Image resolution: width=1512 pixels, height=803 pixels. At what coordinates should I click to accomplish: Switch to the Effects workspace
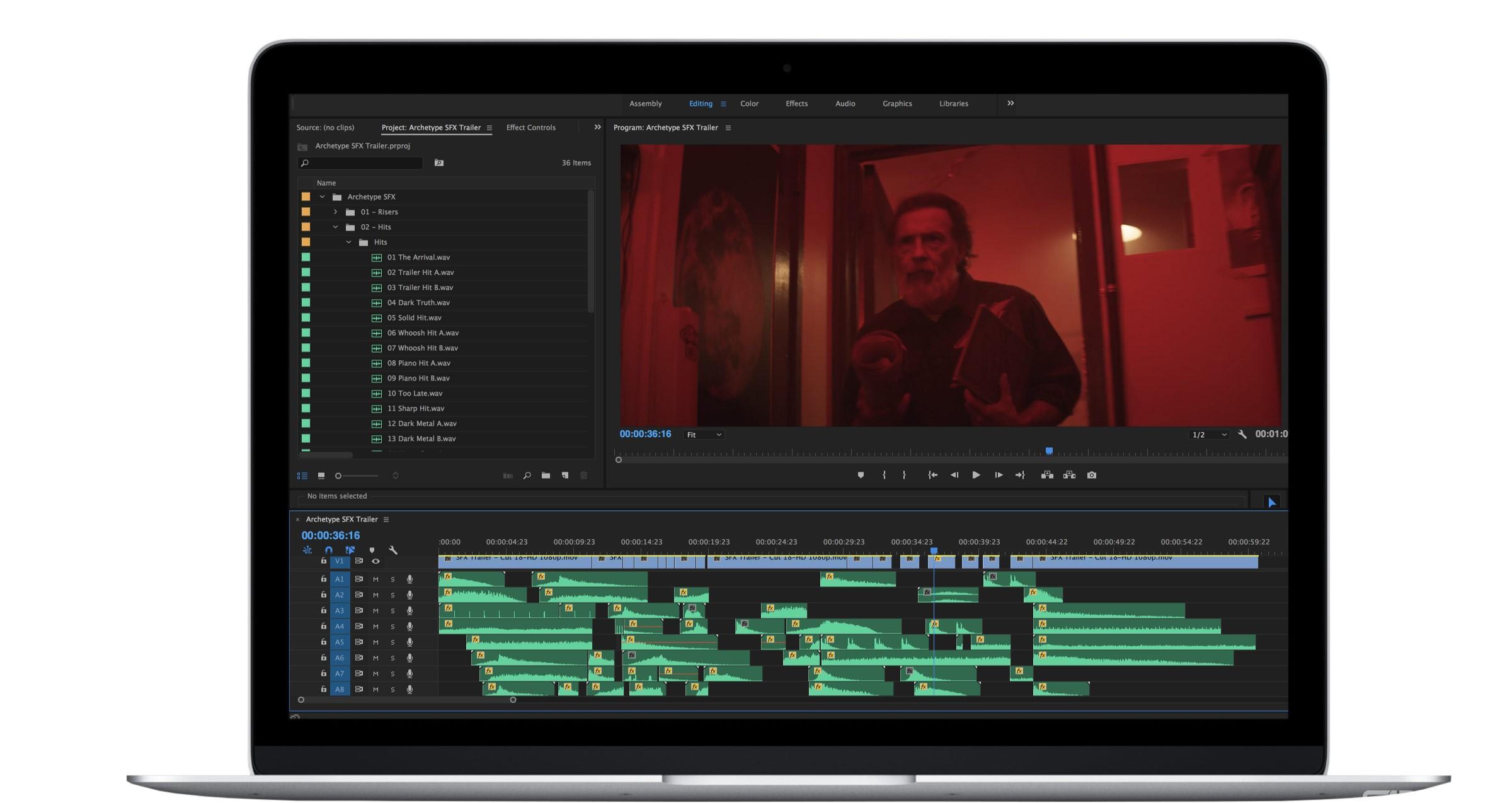(x=796, y=103)
